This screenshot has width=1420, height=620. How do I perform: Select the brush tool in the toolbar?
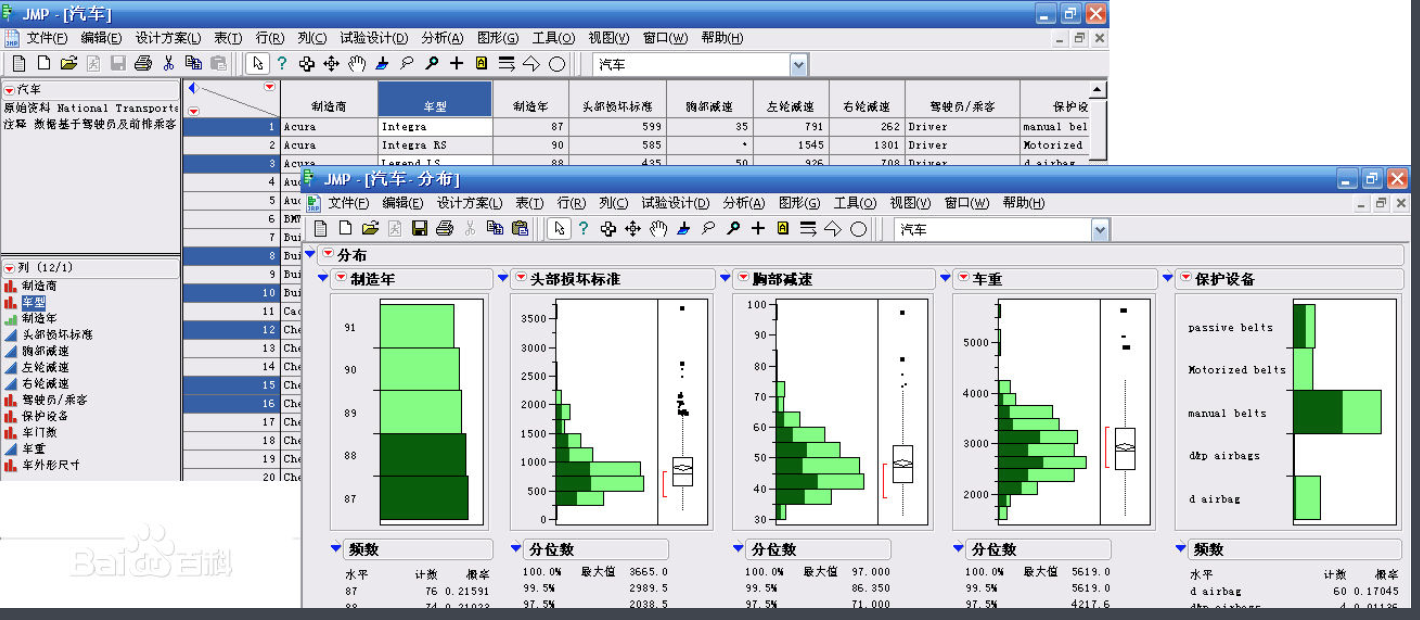[x=684, y=229]
